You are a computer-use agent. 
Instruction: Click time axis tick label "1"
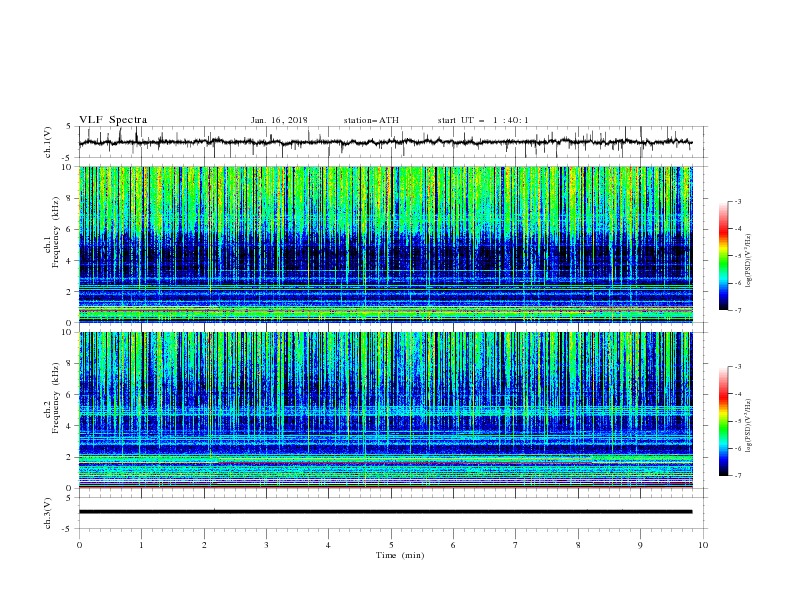point(141,545)
